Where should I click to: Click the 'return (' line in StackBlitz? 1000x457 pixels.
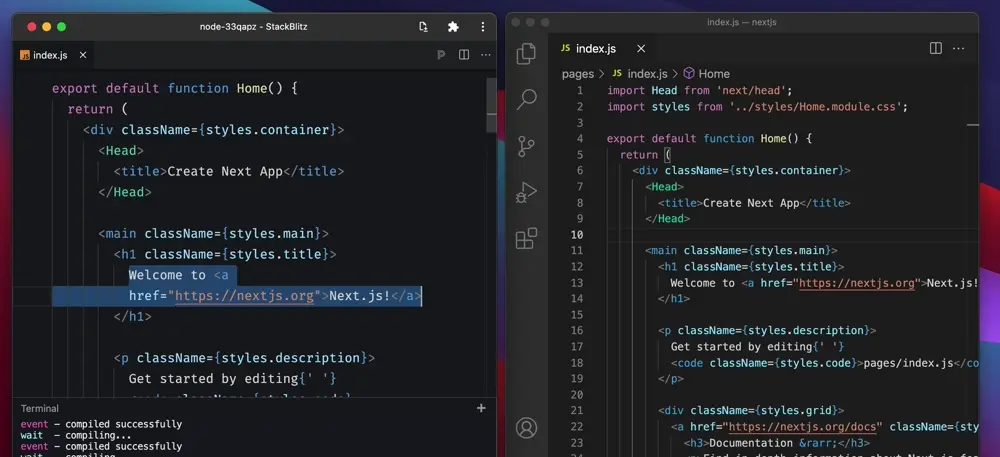point(98,109)
